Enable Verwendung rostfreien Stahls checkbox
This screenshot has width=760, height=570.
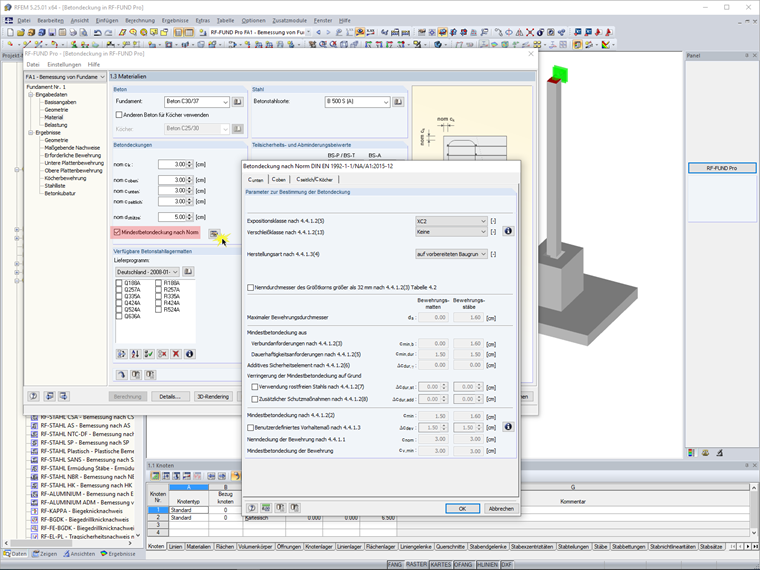coord(254,387)
